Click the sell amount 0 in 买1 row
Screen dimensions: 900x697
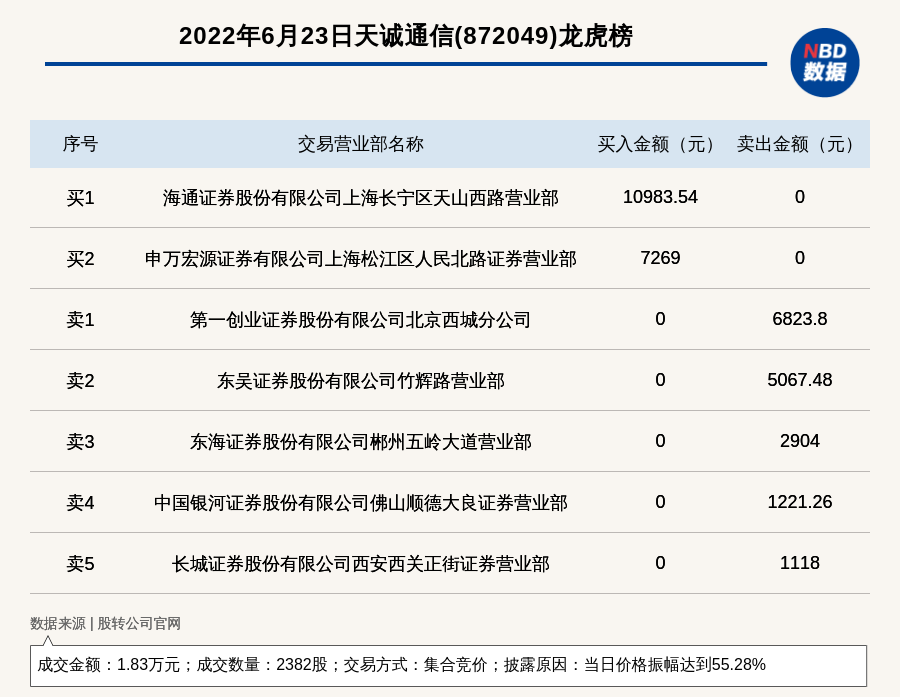pos(800,197)
